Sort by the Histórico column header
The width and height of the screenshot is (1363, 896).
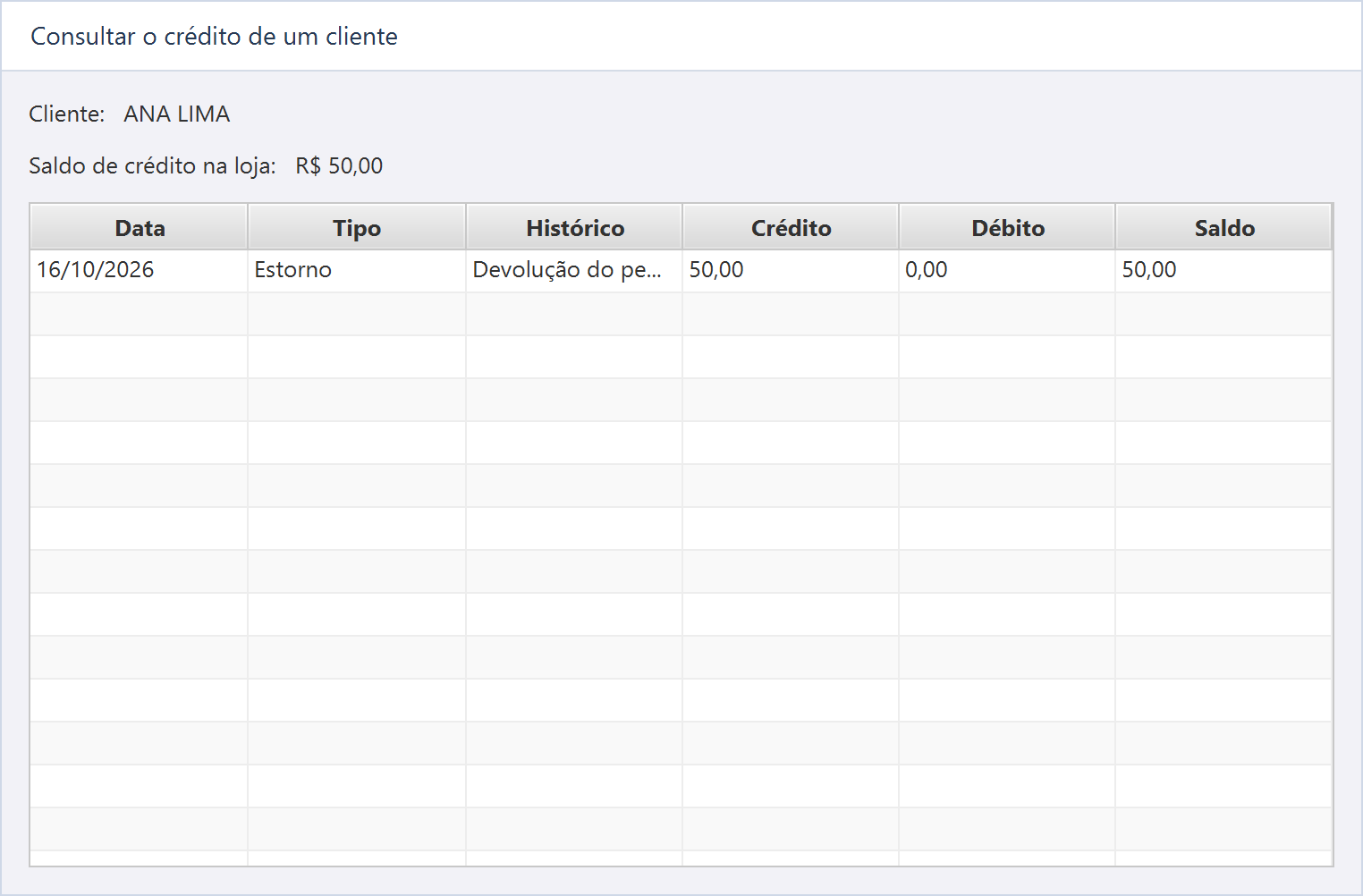point(574,228)
